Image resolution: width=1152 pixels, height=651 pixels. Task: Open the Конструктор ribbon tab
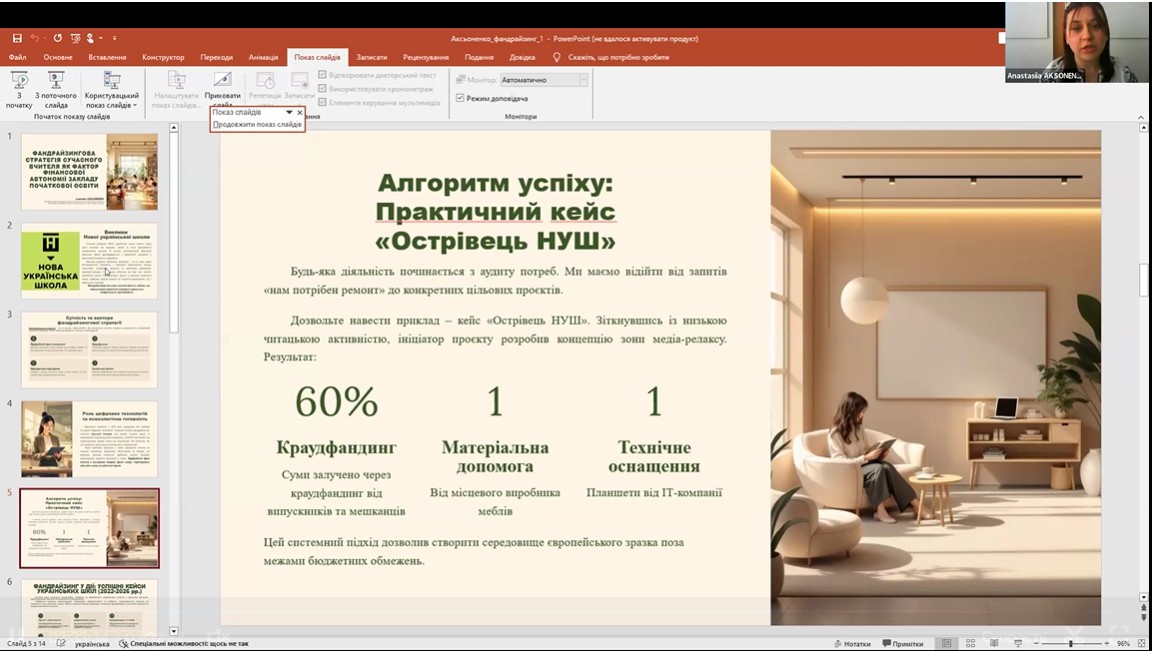[163, 57]
